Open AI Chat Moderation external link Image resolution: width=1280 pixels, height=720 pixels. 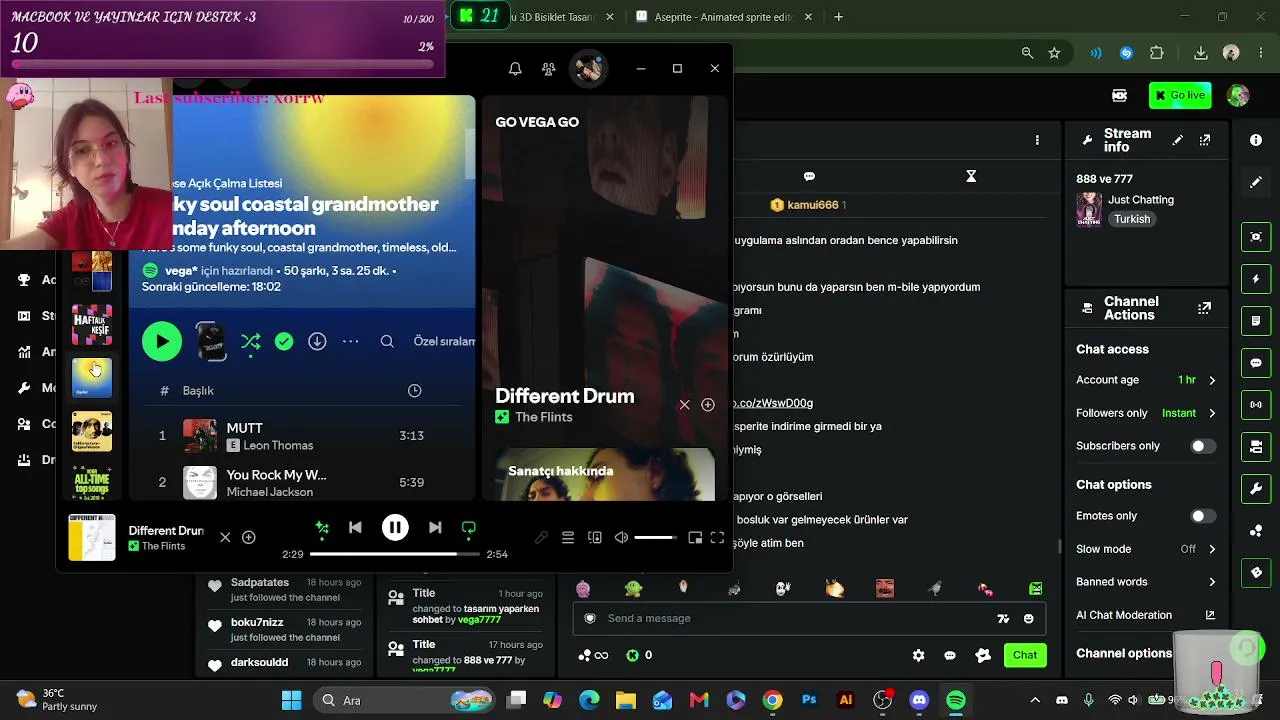1210,615
